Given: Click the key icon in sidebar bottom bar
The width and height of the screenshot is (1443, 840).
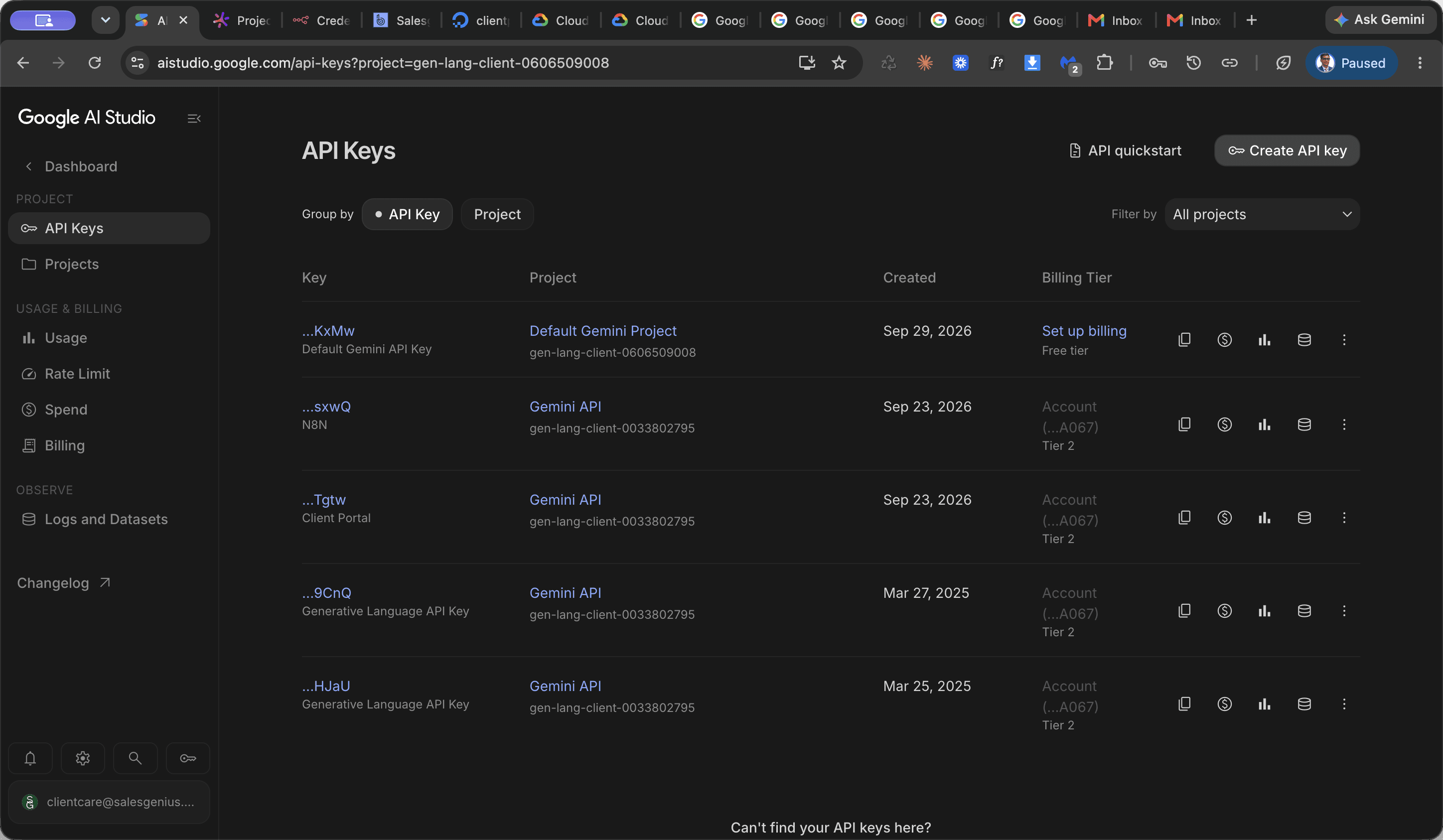Looking at the screenshot, I should [188, 758].
